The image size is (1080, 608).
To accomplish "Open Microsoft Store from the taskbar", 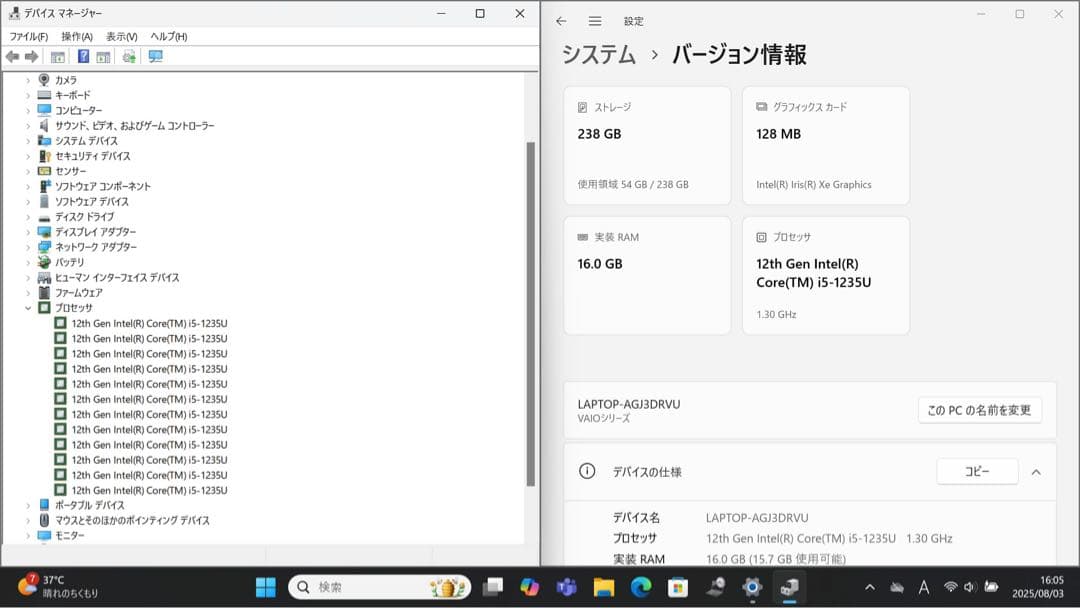I will tap(678, 587).
